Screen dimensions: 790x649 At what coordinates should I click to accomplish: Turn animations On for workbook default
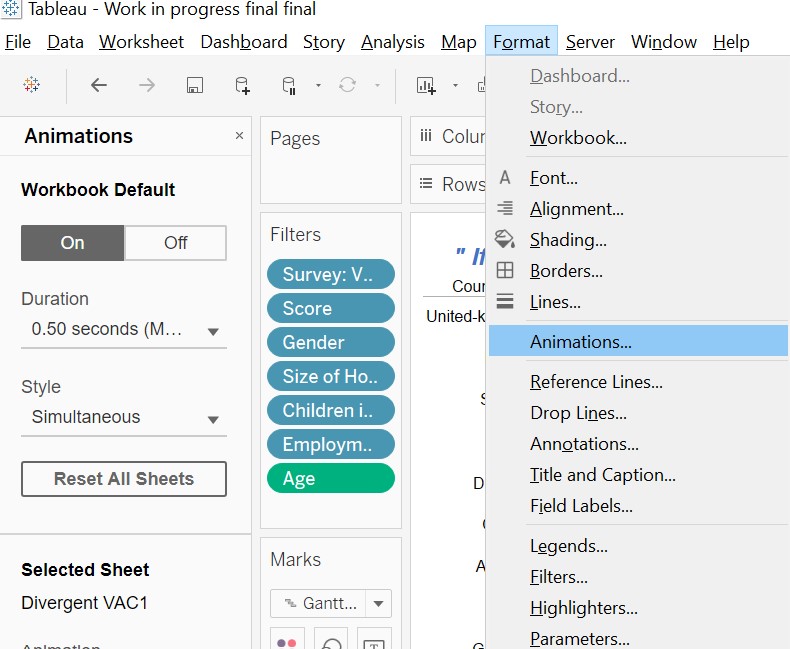tap(73, 243)
